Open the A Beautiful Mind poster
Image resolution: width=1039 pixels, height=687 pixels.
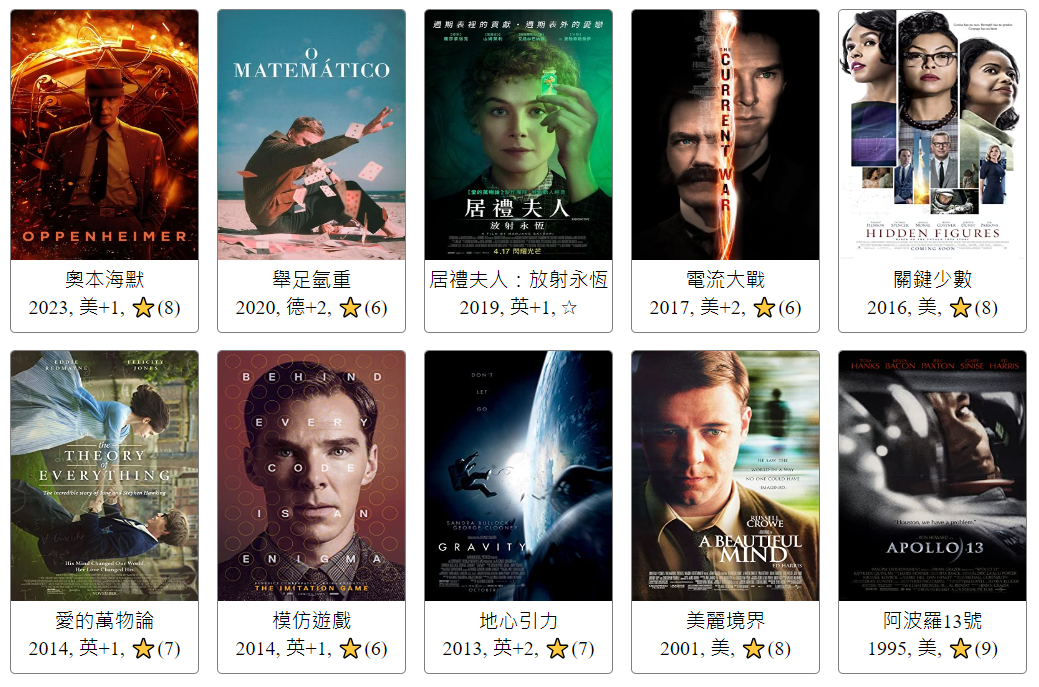click(x=726, y=476)
